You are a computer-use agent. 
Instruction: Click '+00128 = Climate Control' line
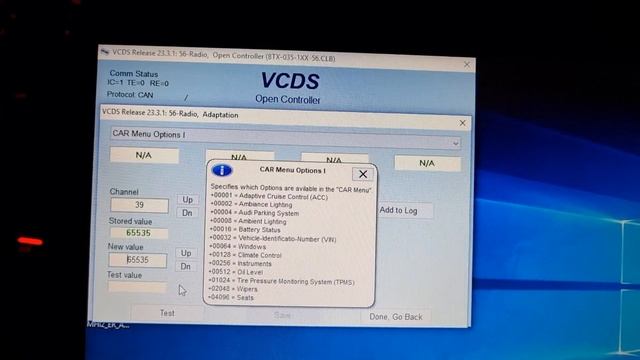click(x=245, y=255)
